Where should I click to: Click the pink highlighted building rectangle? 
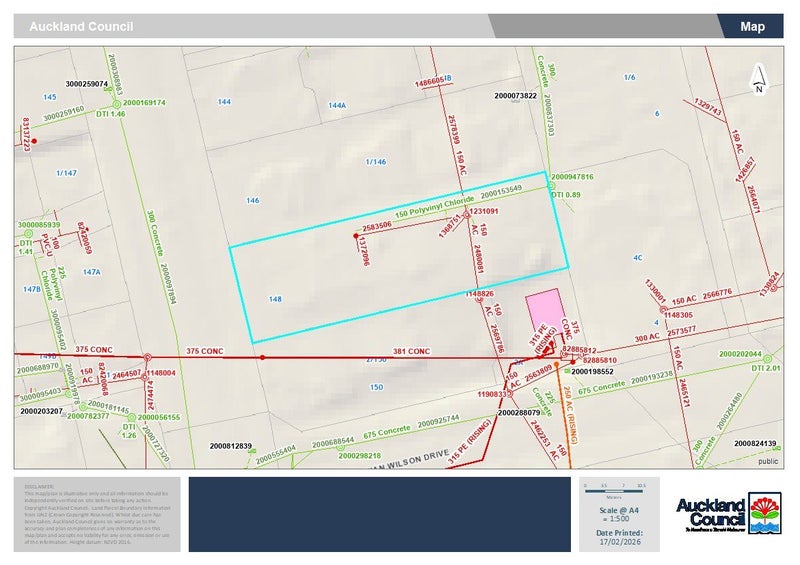click(x=544, y=312)
